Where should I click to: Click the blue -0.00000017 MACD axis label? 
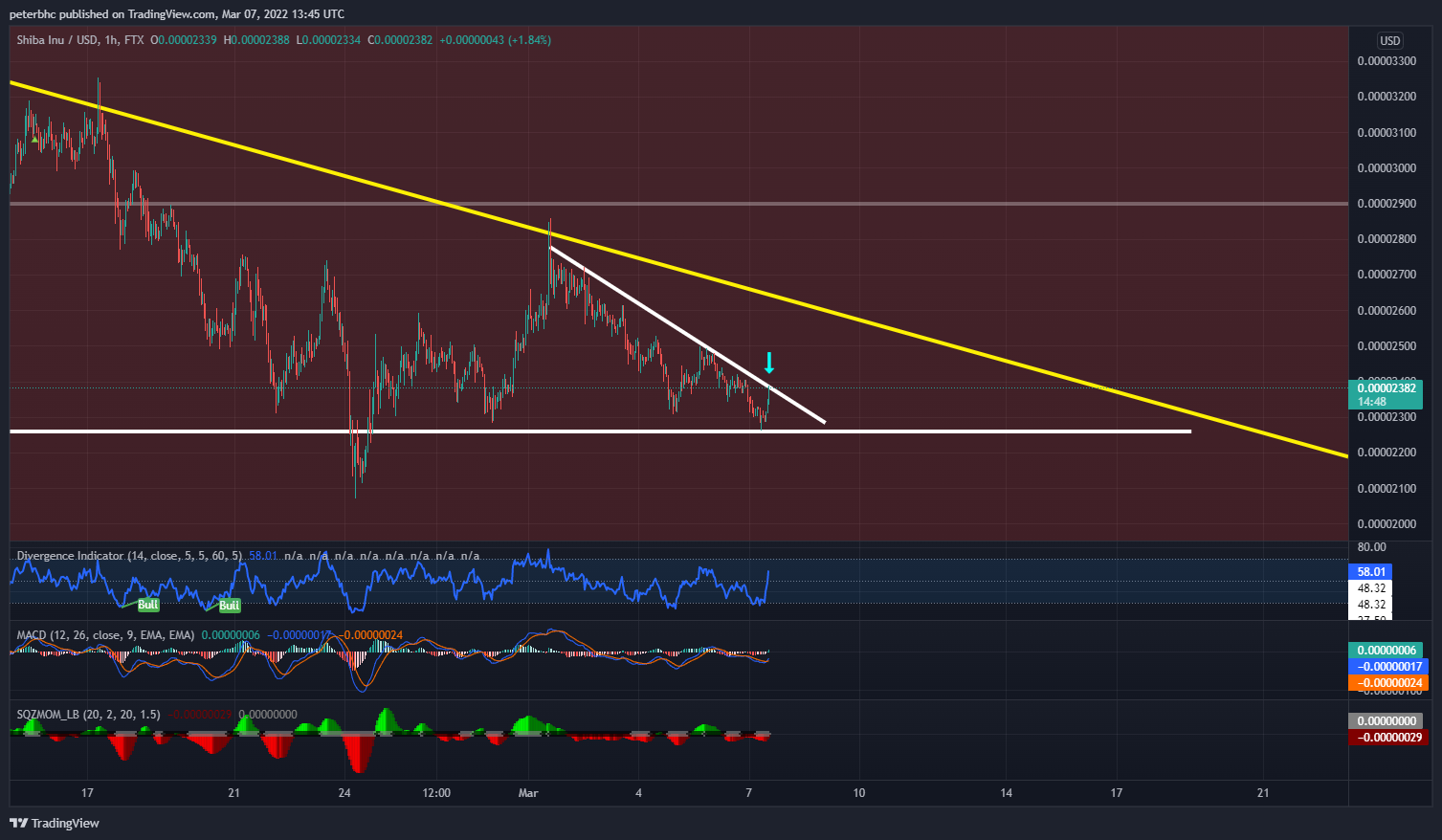tap(1387, 667)
